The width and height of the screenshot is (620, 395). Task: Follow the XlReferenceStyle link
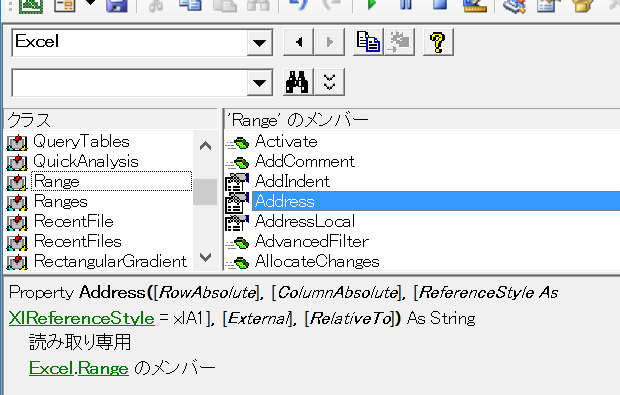click(81, 318)
